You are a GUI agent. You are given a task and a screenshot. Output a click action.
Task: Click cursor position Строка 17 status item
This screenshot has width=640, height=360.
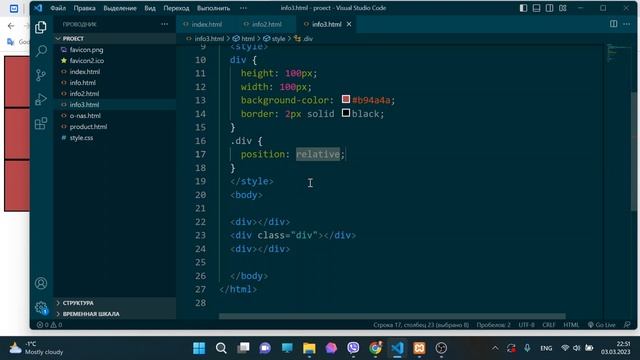click(421, 325)
